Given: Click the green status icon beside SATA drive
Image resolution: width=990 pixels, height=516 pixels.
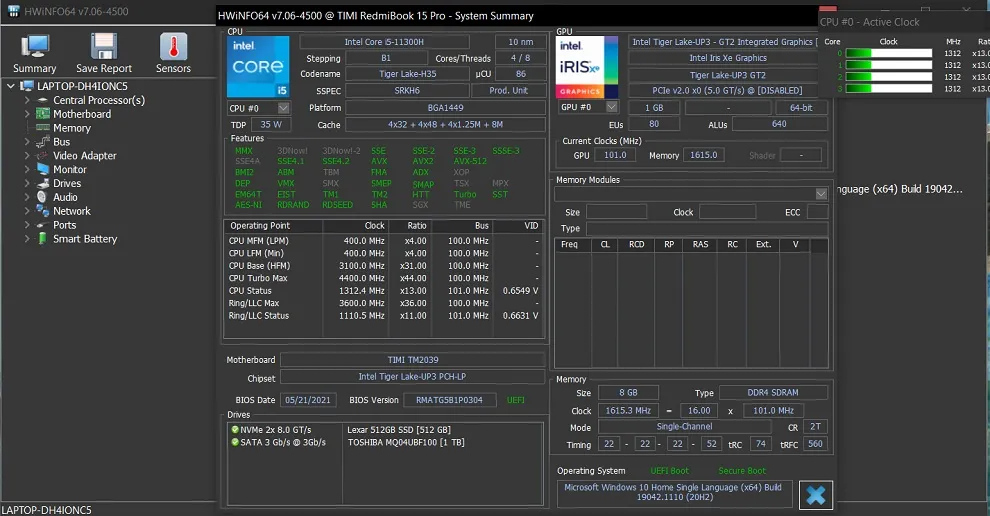Looking at the screenshot, I should (x=235, y=442).
